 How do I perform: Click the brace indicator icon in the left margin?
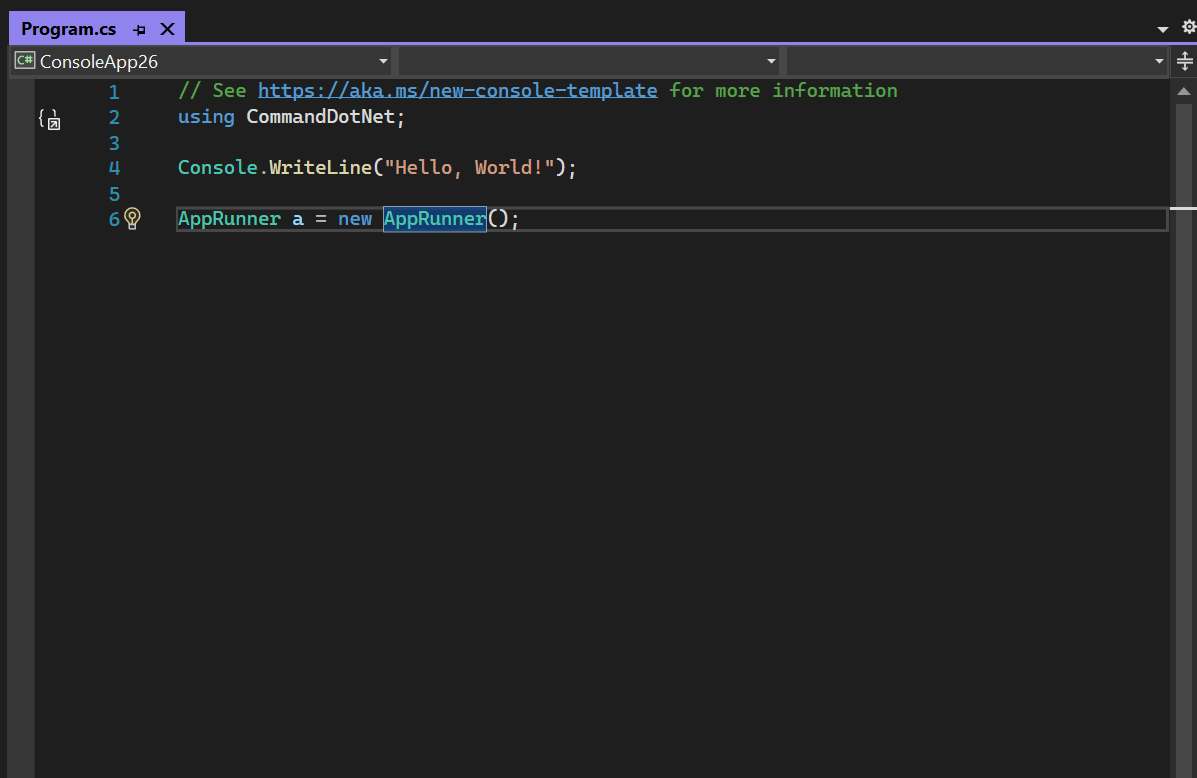48,118
